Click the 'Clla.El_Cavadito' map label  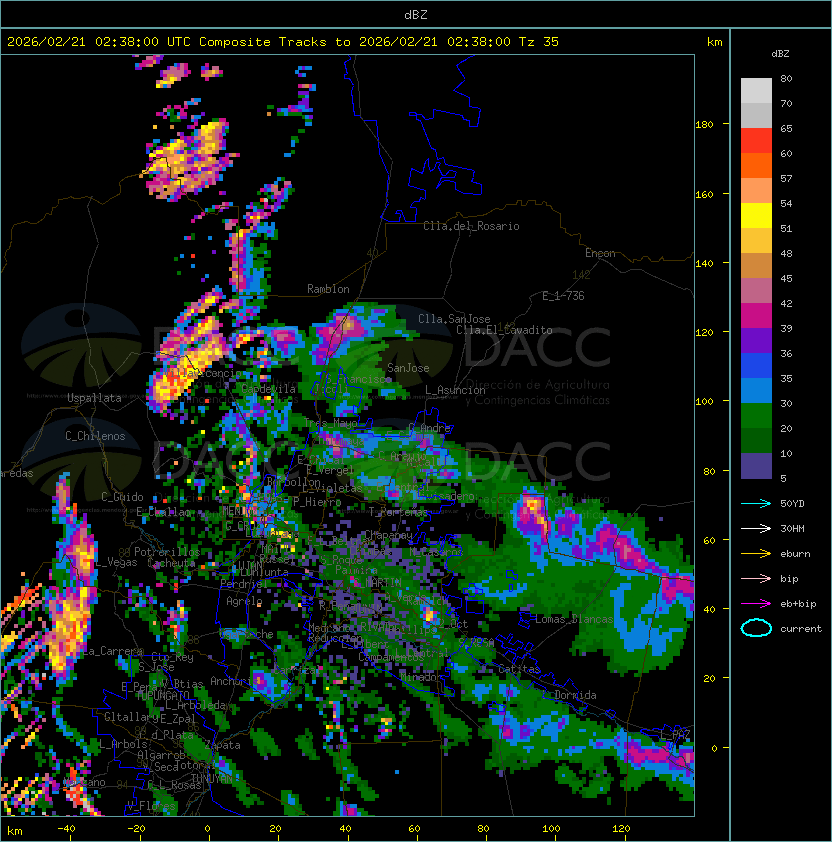tap(504, 330)
